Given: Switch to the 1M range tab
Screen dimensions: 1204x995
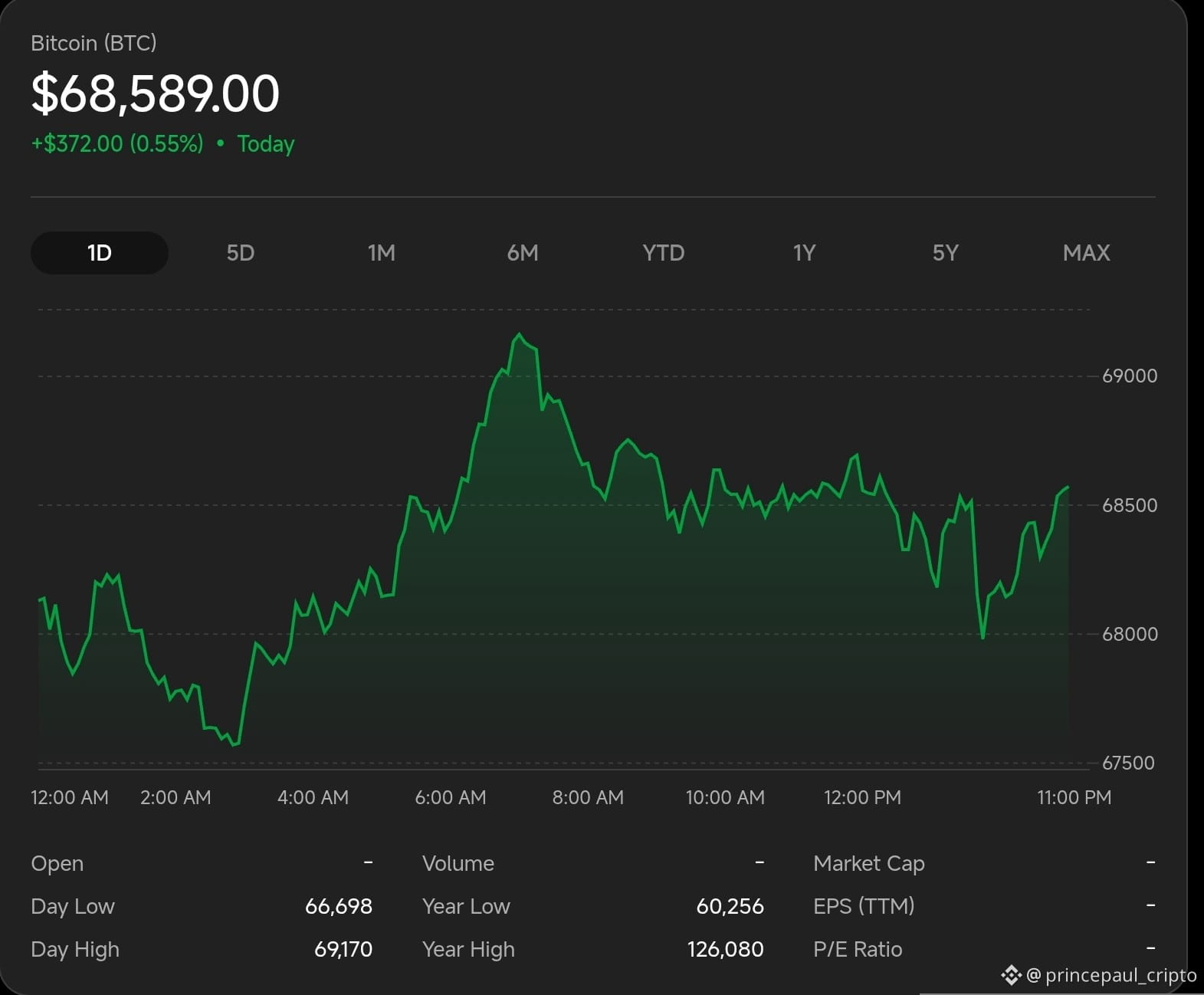Looking at the screenshot, I should (x=381, y=253).
